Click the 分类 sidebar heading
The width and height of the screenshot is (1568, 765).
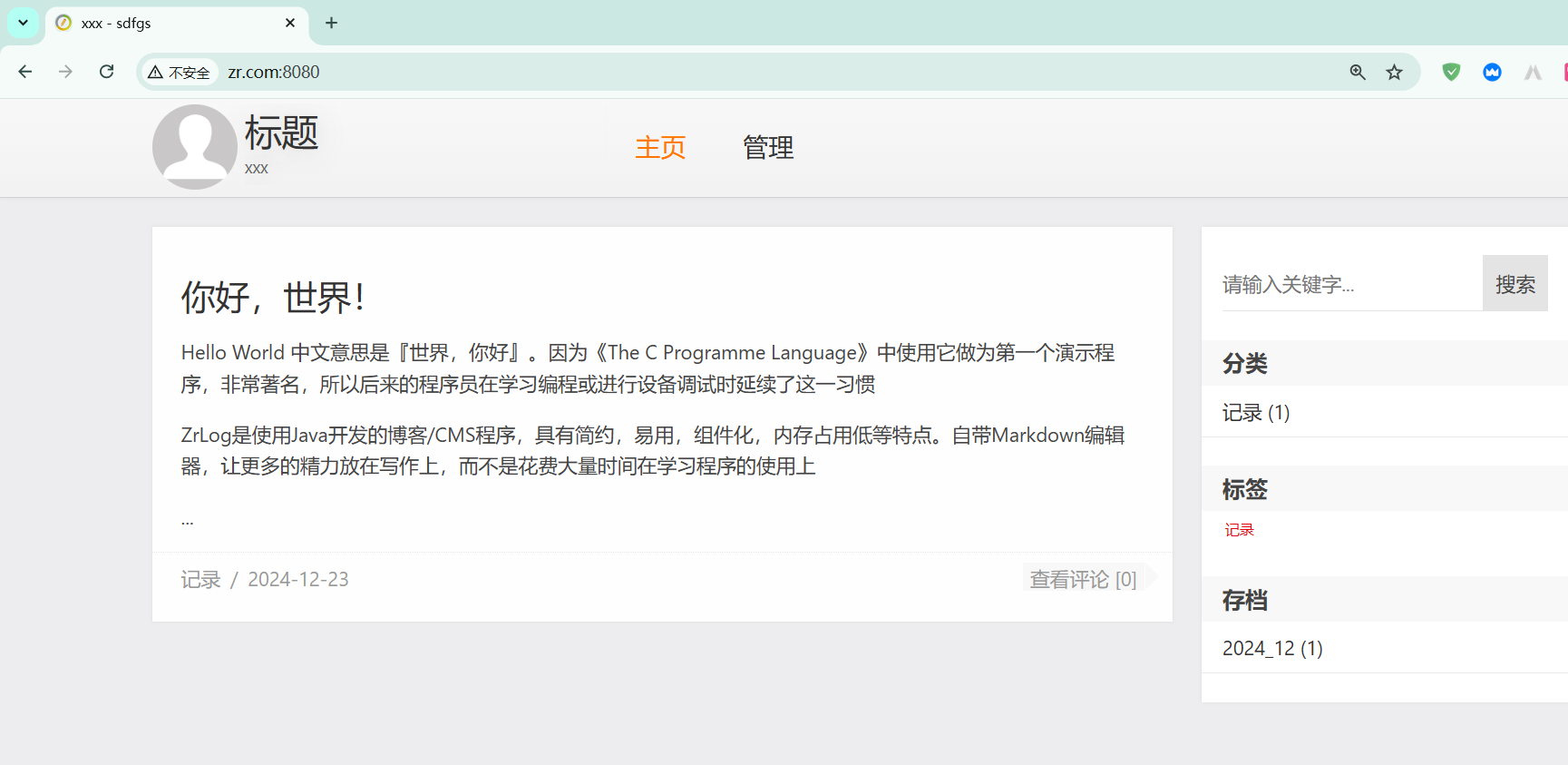pyautogui.click(x=1245, y=364)
